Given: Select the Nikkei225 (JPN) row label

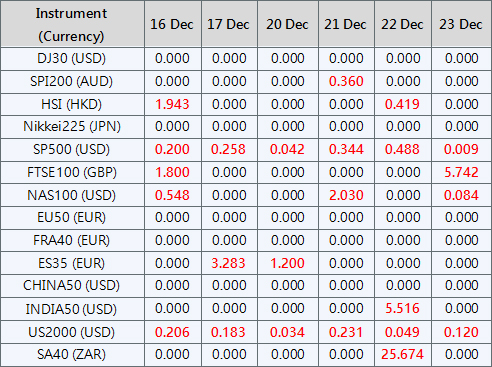Looking at the screenshot, I should click(72, 127).
